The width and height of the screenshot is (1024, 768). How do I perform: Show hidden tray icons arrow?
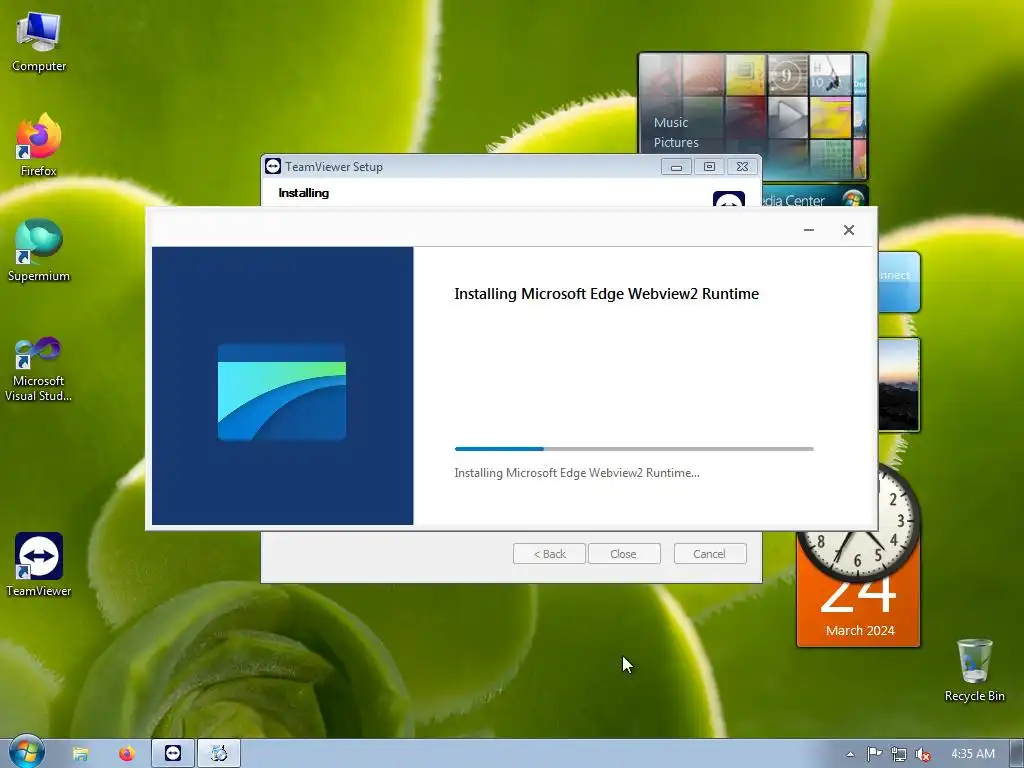pyautogui.click(x=850, y=754)
